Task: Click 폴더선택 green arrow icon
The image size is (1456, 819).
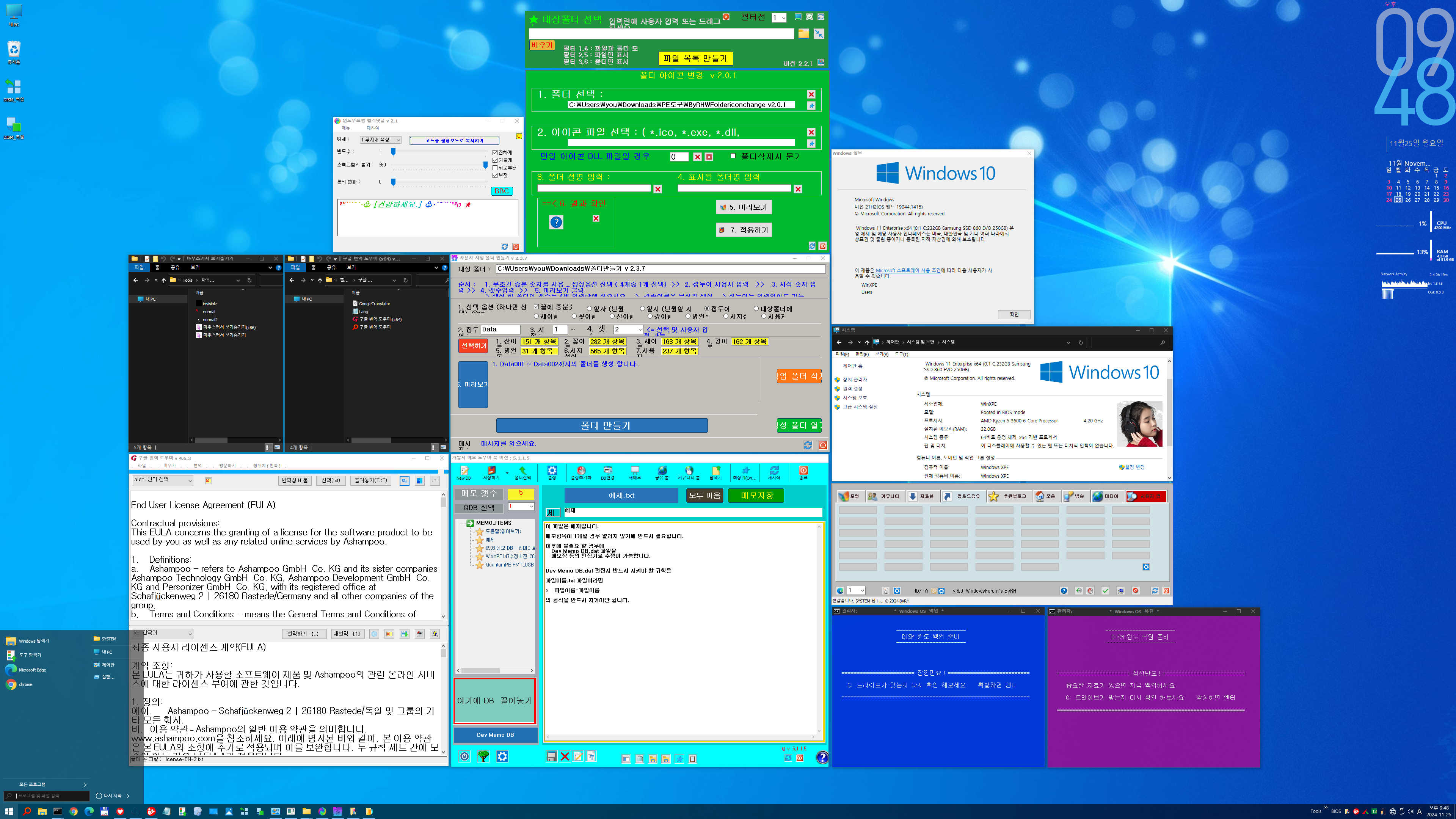Action: [522, 472]
